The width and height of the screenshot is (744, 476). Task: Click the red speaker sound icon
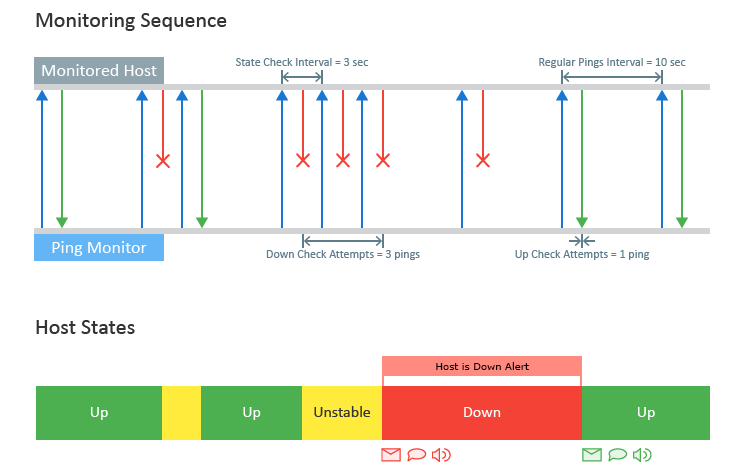441,455
